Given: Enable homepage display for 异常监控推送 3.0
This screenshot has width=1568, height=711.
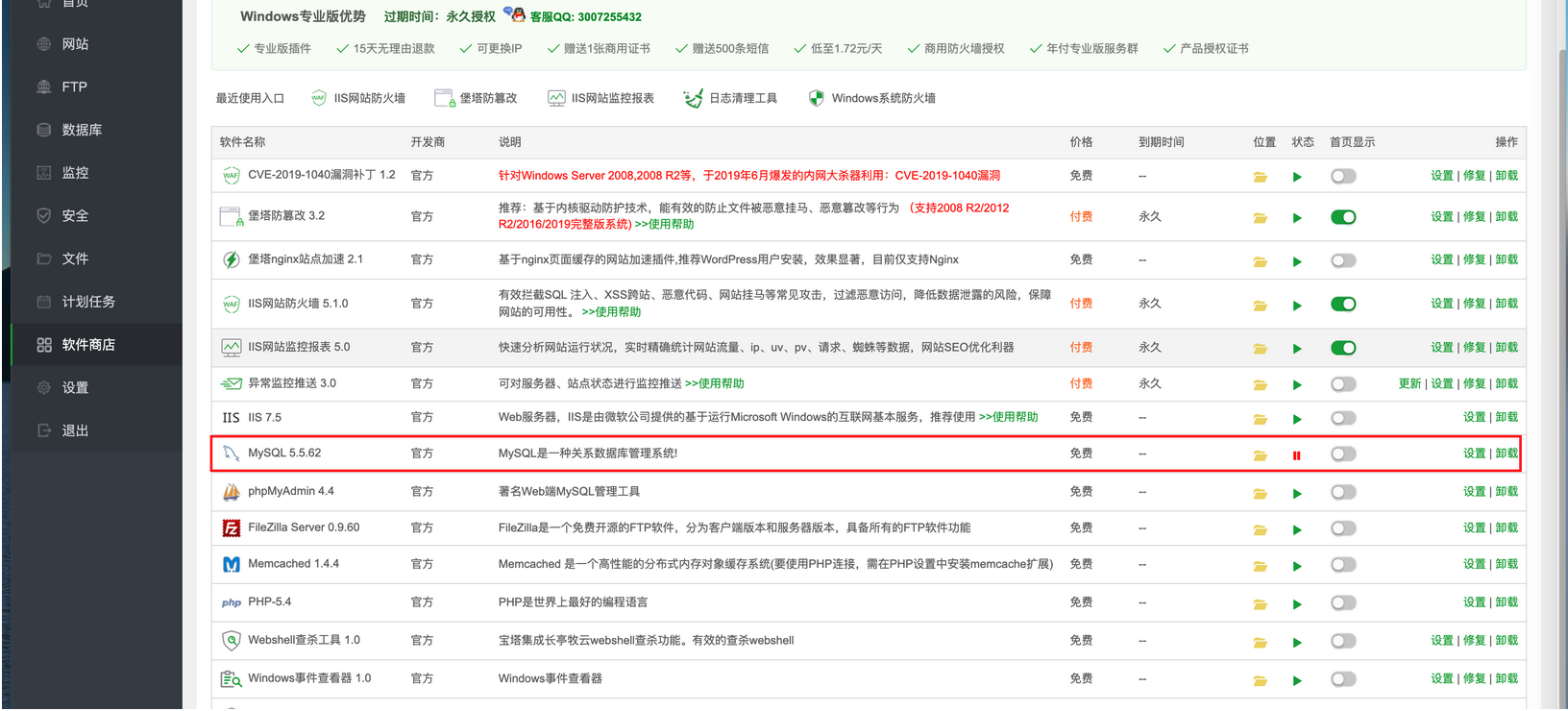Looking at the screenshot, I should tap(1343, 384).
